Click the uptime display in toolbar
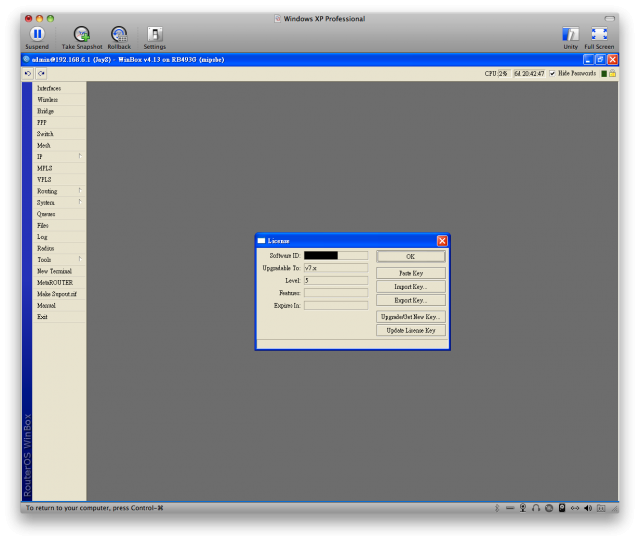Viewport: 640px width, 542px height. pyautogui.click(x=529, y=73)
